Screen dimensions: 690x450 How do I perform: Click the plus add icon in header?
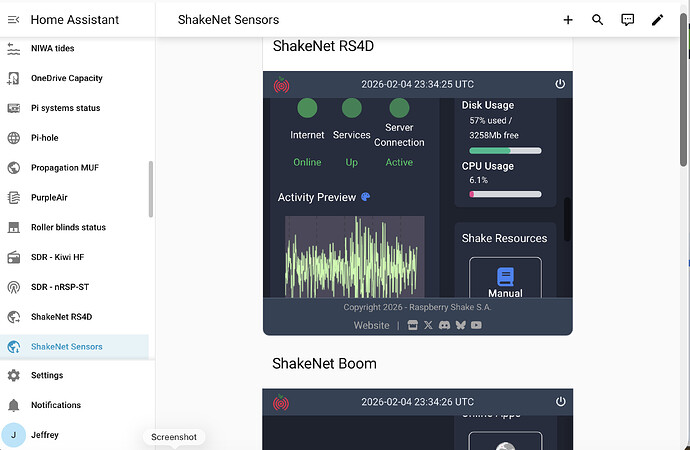click(x=568, y=19)
